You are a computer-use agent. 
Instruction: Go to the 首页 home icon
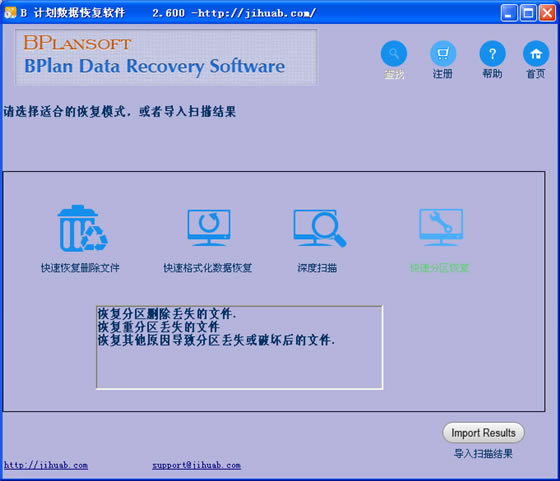(536, 54)
